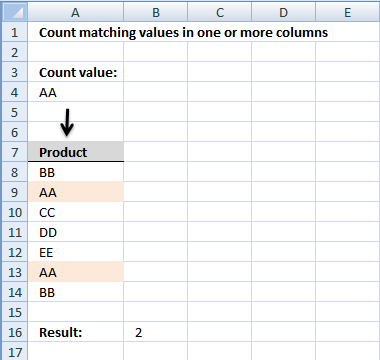The width and height of the screenshot is (380, 360).
Task: Select row 3 header
Action: tap(14, 72)
